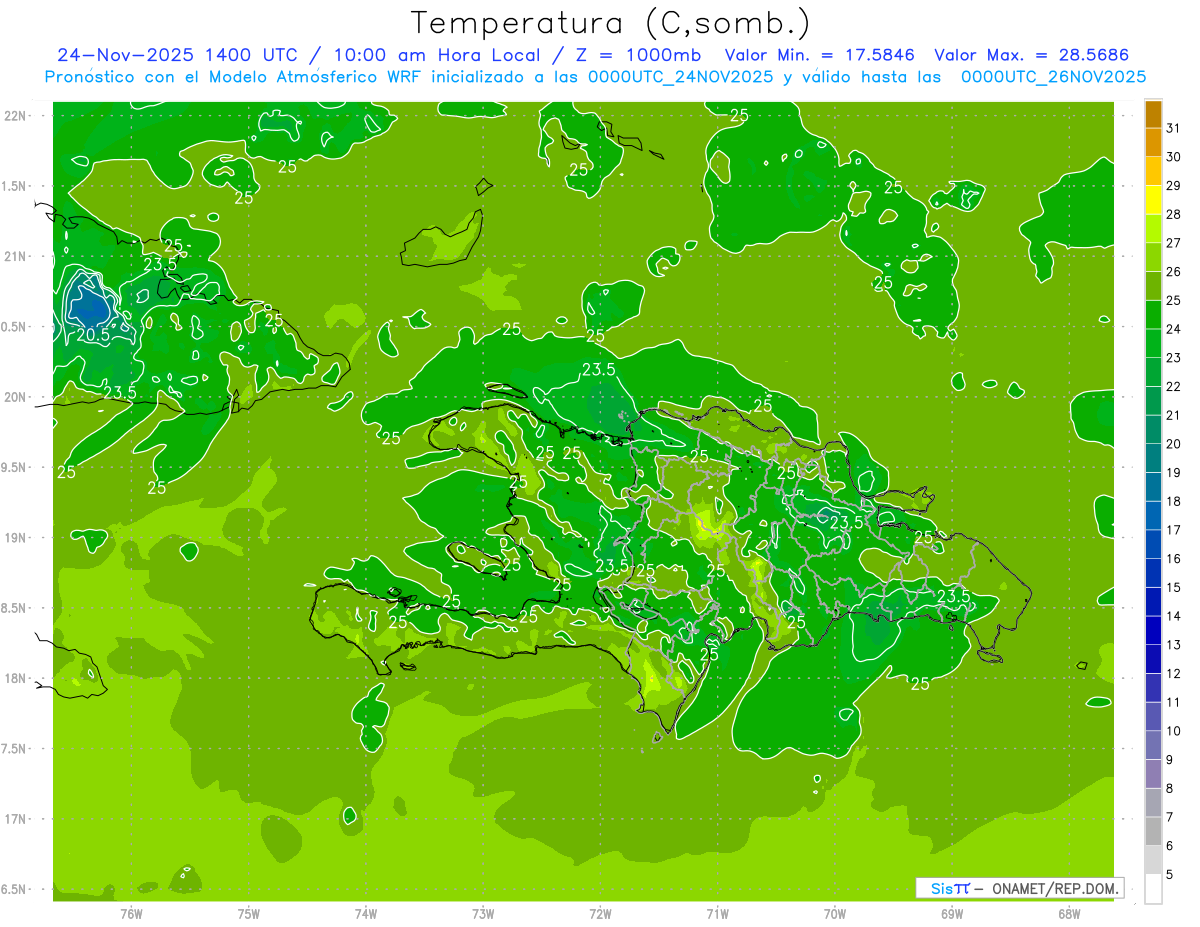Click the "Z = 1000mb" level label
Viewport: 1200px width, 927px height.
638,55
